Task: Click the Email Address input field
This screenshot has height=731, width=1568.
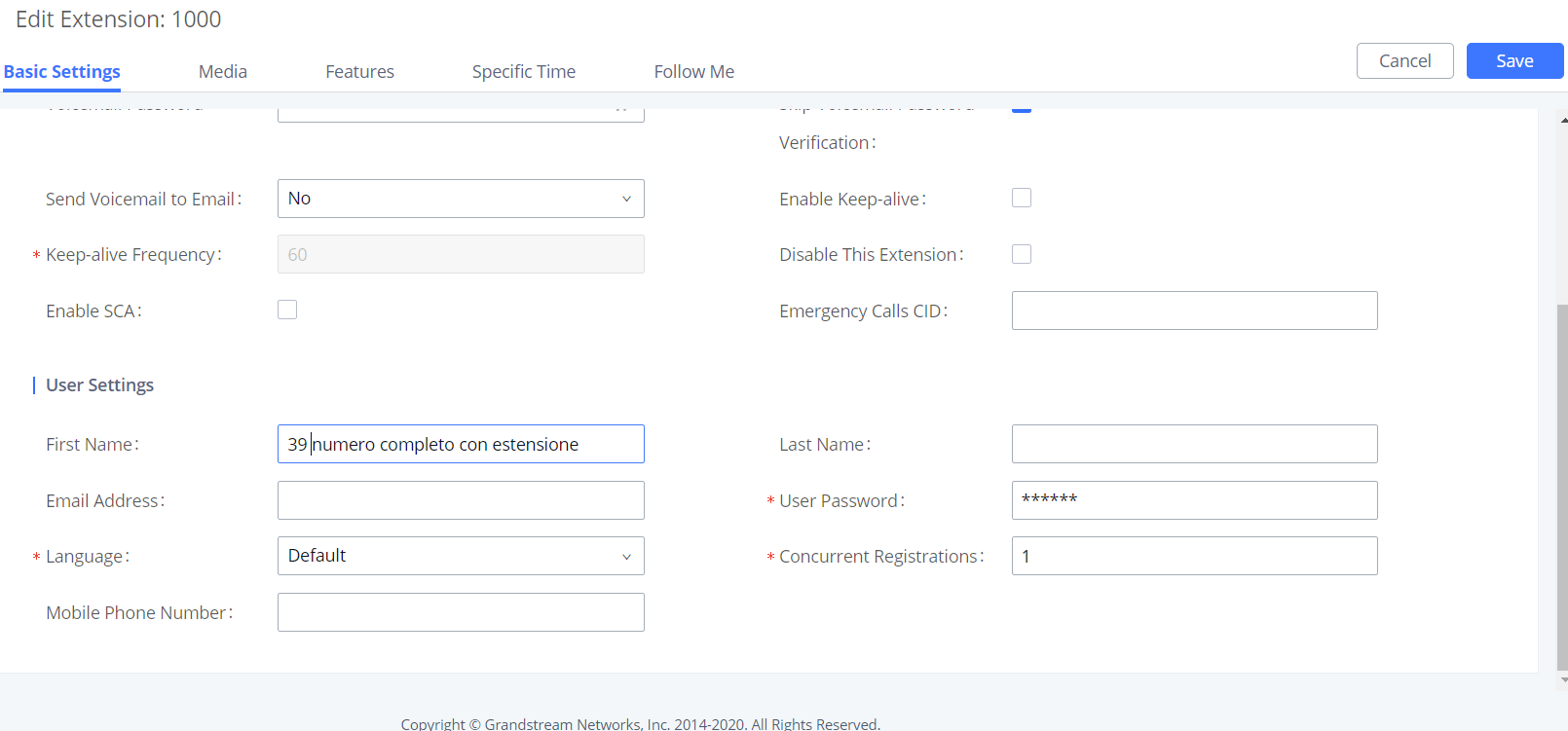Action: (x=461, y=500)
